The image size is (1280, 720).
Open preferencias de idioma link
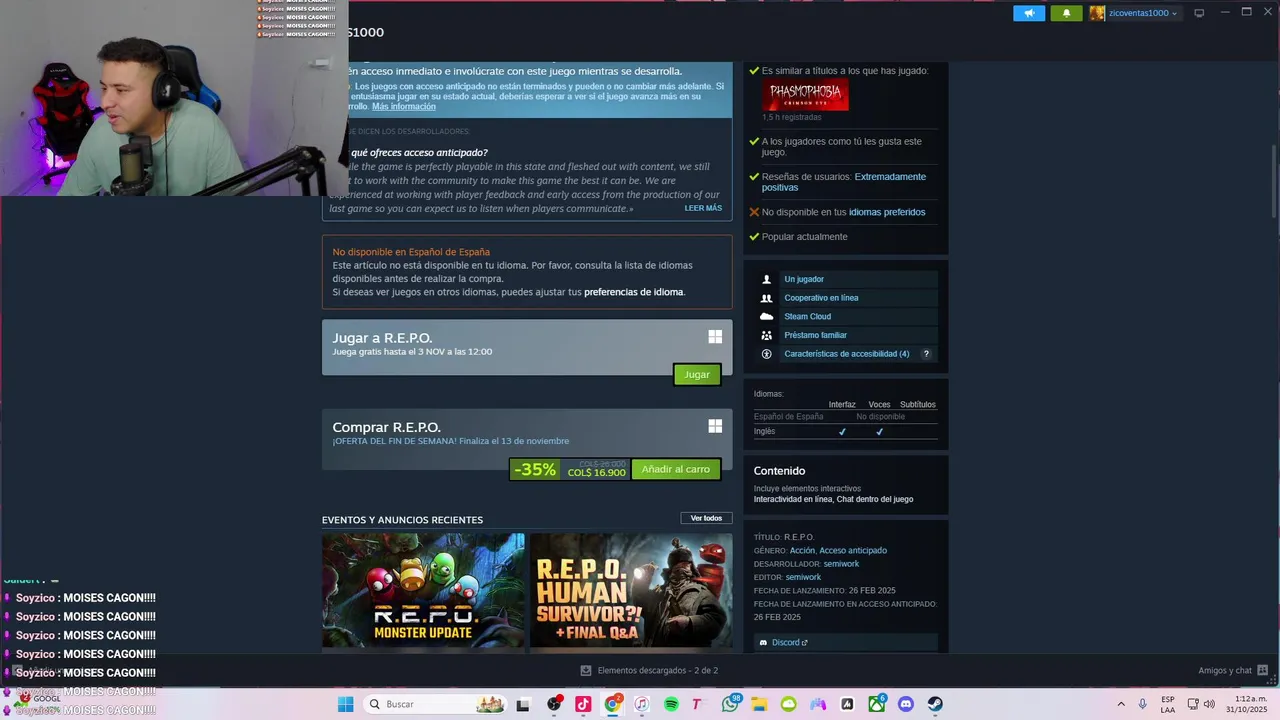(634, 292)
